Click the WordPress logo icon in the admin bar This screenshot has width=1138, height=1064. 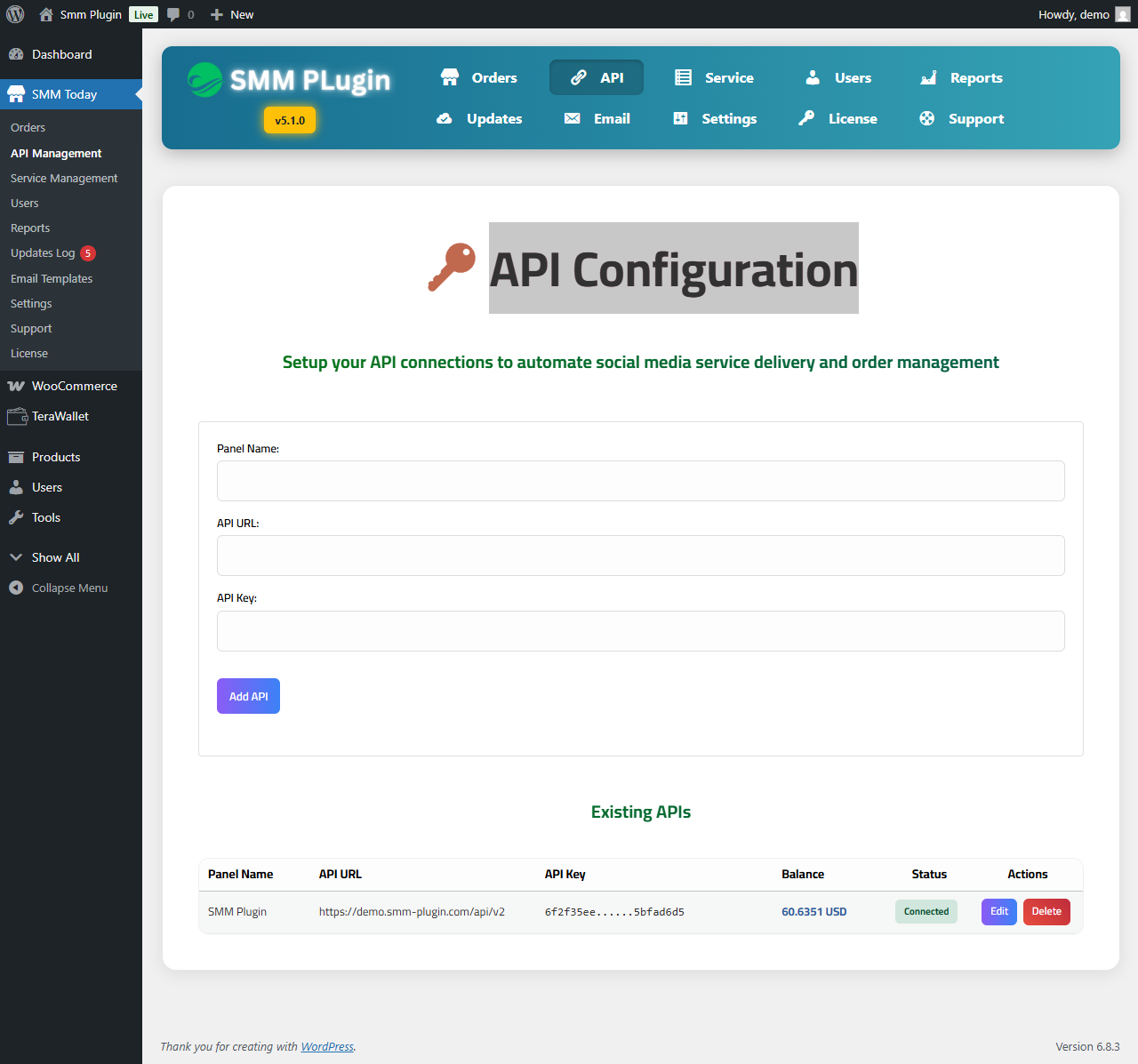(x=15, y=14)
